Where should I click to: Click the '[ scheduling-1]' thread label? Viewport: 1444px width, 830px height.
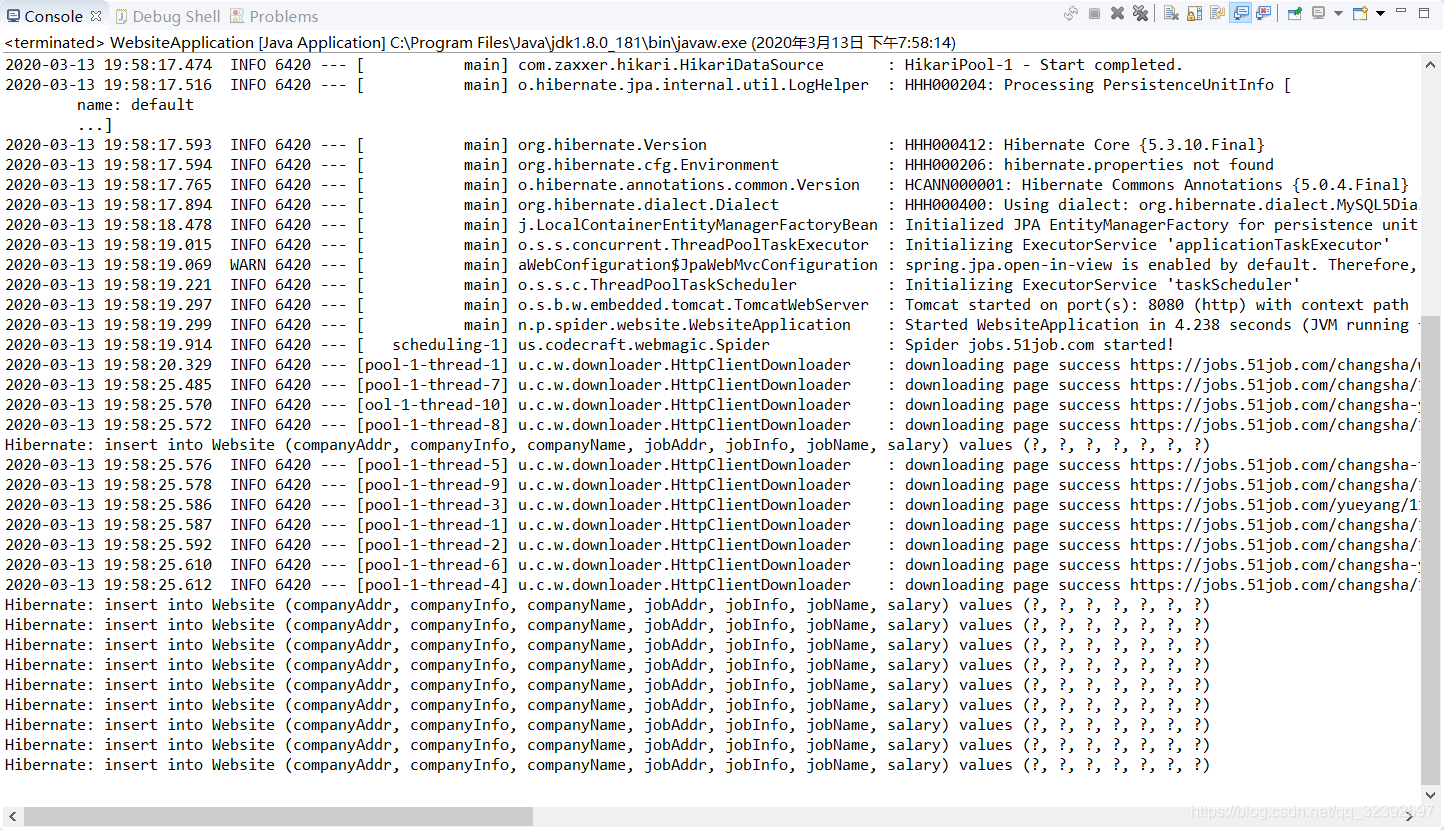pyautogui.click(x=432, y=344)
